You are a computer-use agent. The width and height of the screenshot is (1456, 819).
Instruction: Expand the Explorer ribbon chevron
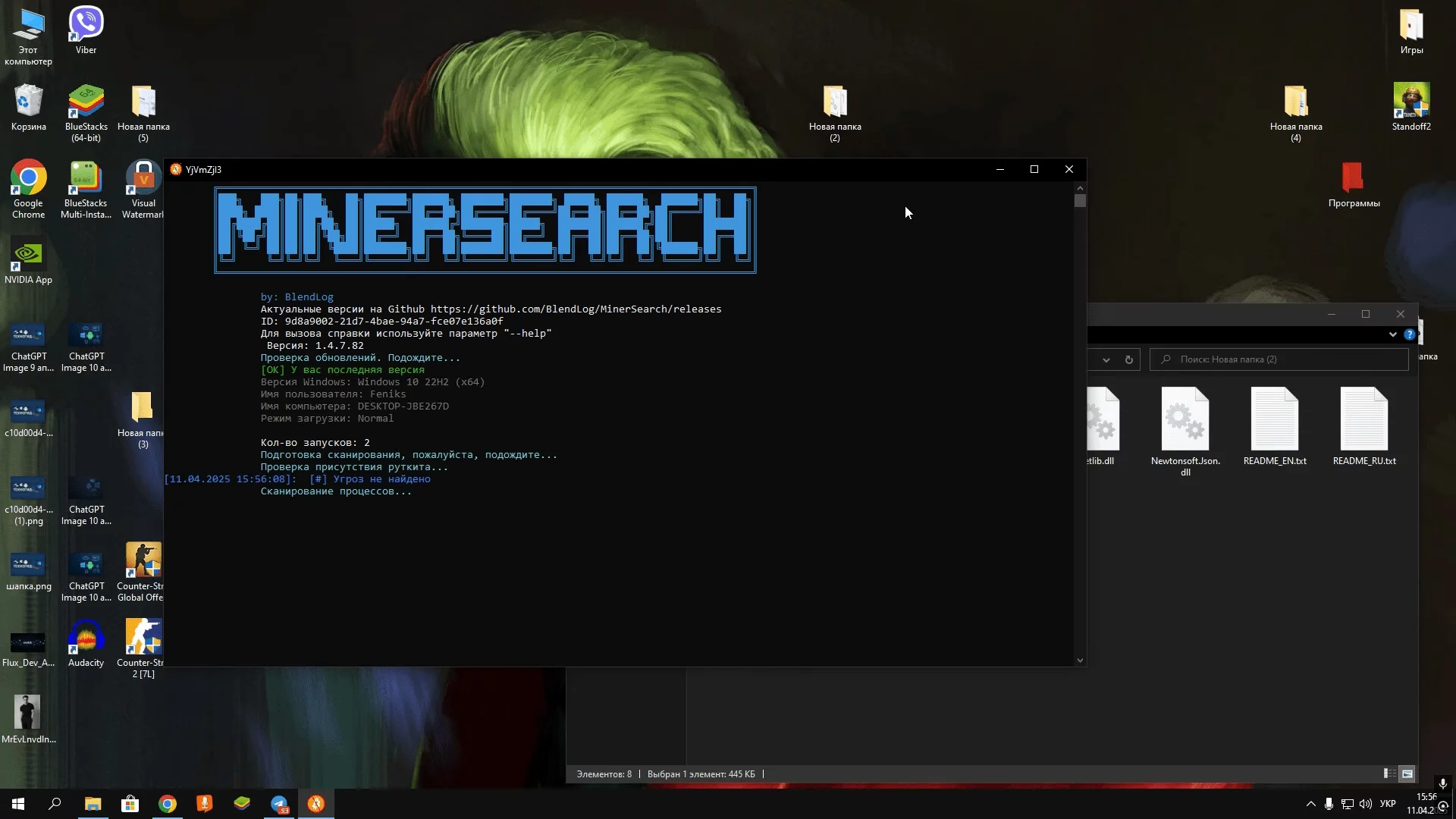pyautogui.click(x=1392, y=334)
